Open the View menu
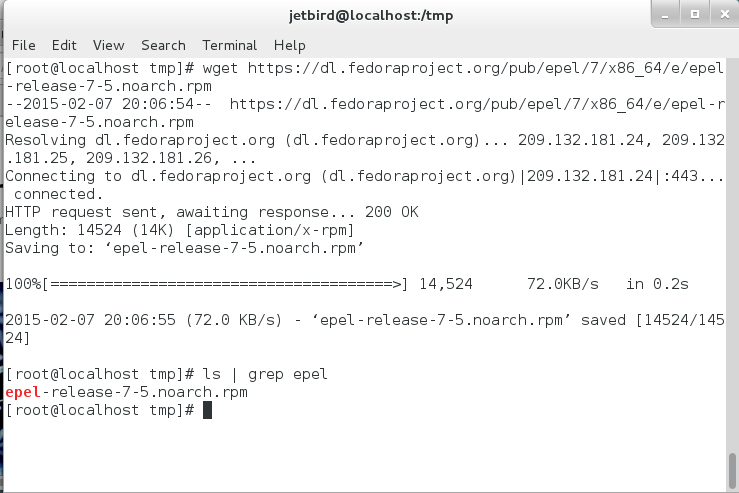739x493 pixels. click(x=108, y=45)
